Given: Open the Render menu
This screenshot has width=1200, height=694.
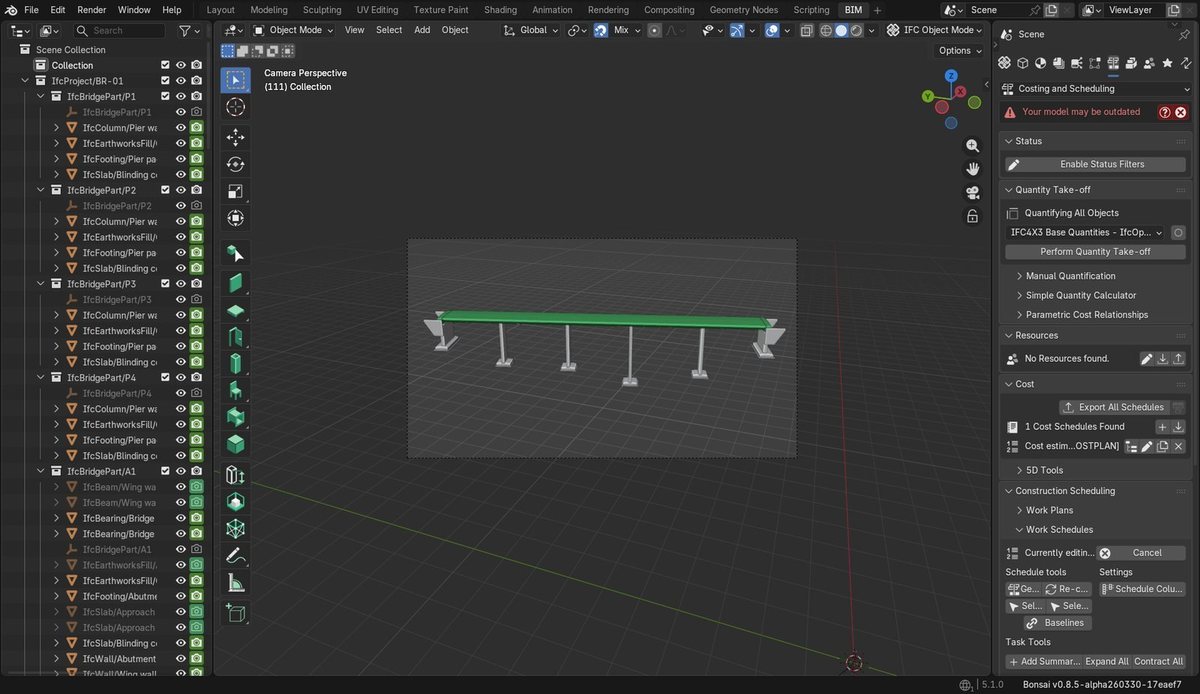Looking at the screenshot, I should click(x=92, y=9).
